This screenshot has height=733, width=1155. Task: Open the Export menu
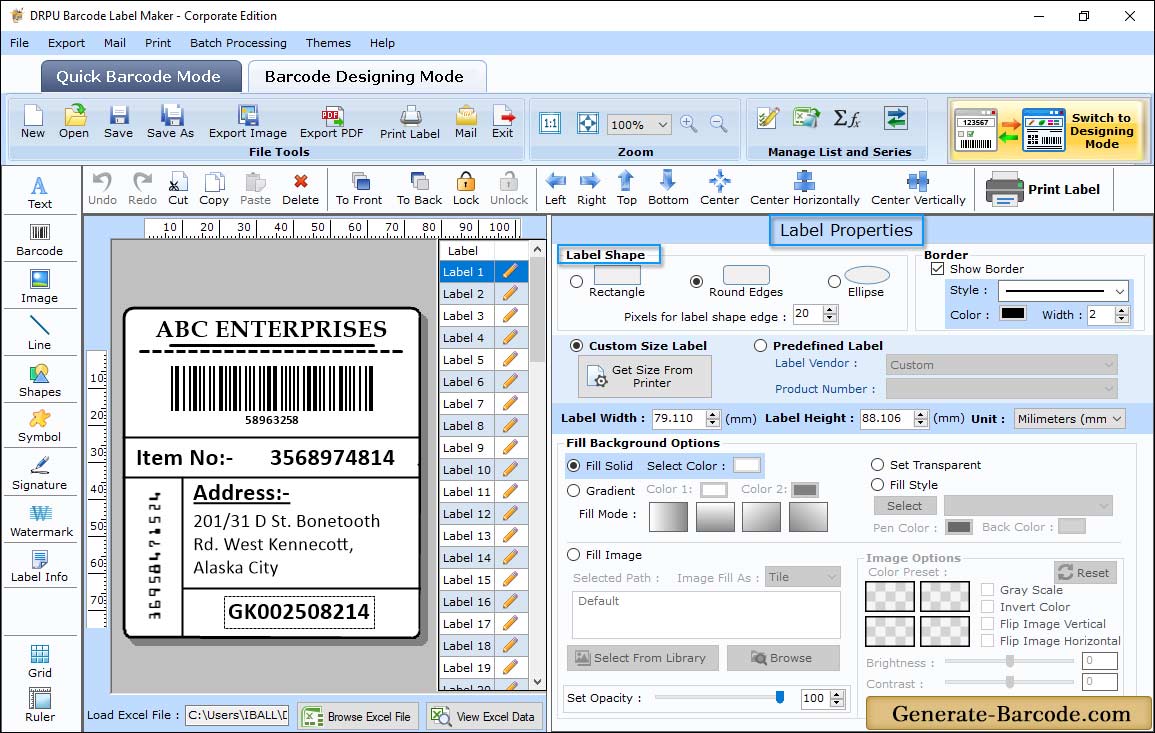(x=66, y=43)
